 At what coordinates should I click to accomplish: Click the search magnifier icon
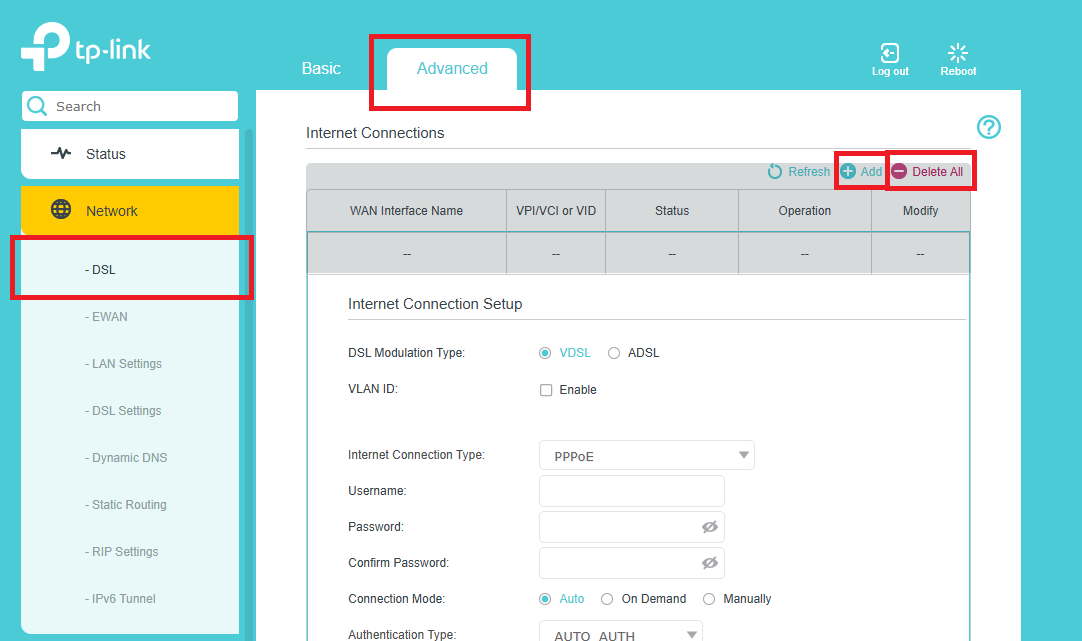[x=36, y=105]
